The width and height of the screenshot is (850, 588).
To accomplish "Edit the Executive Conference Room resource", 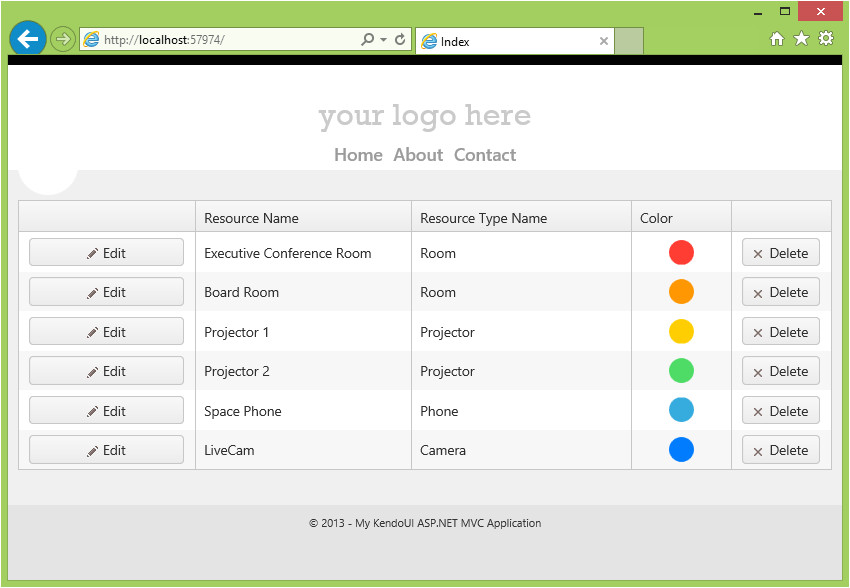I will point(106,252).
